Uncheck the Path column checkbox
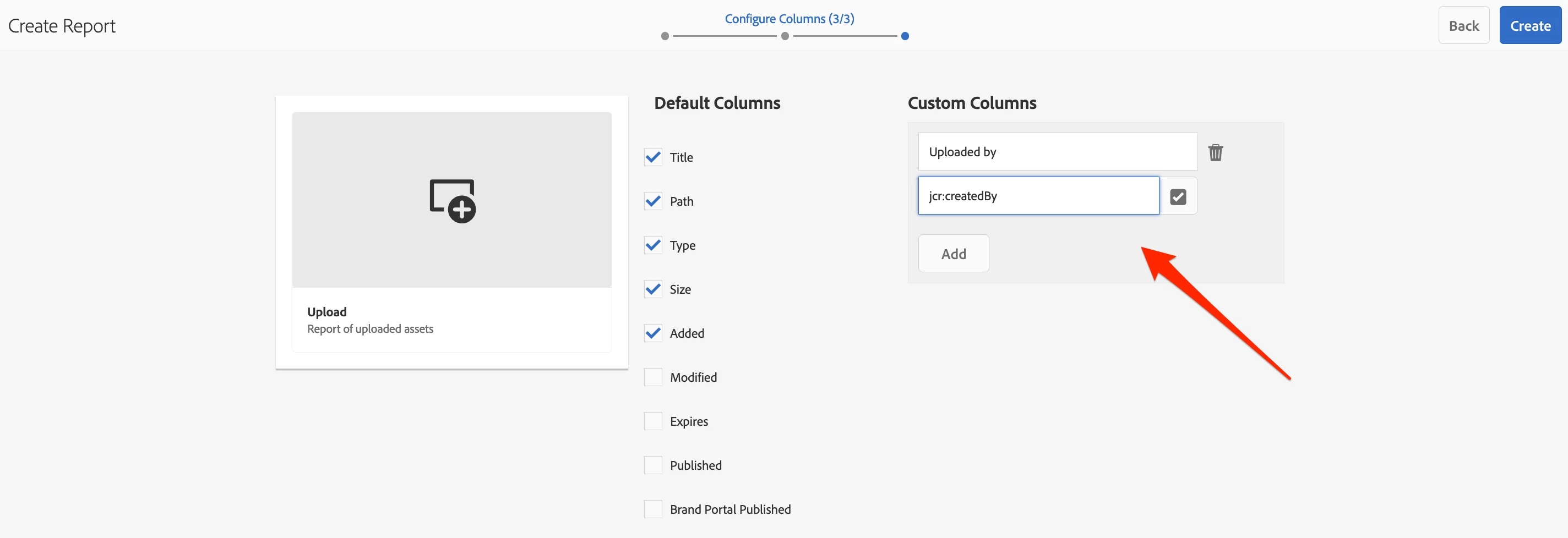Viewport: 1568px width, 538px height. click(x=653, y=201)
